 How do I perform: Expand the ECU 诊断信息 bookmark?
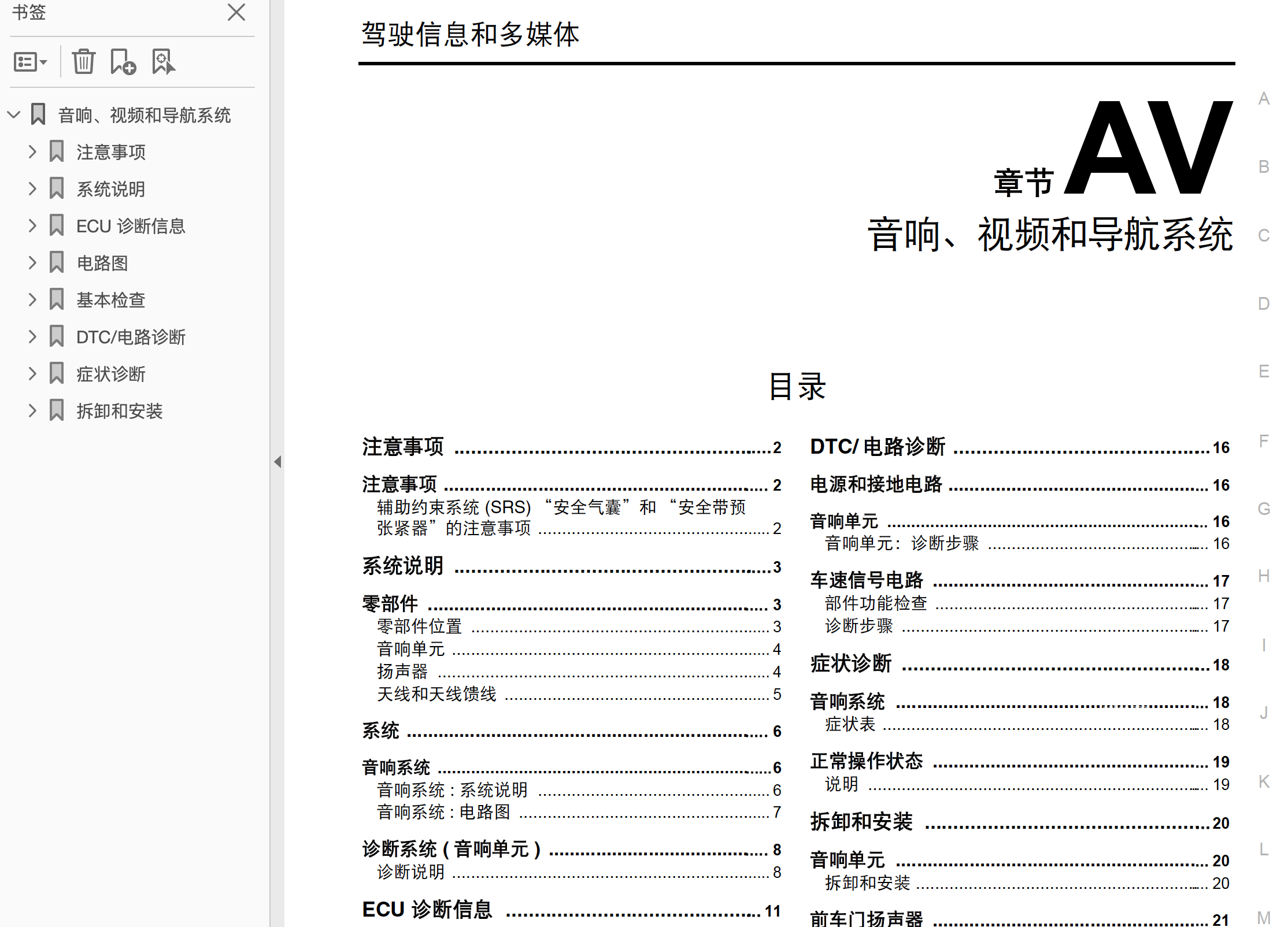tap(32, 225)
